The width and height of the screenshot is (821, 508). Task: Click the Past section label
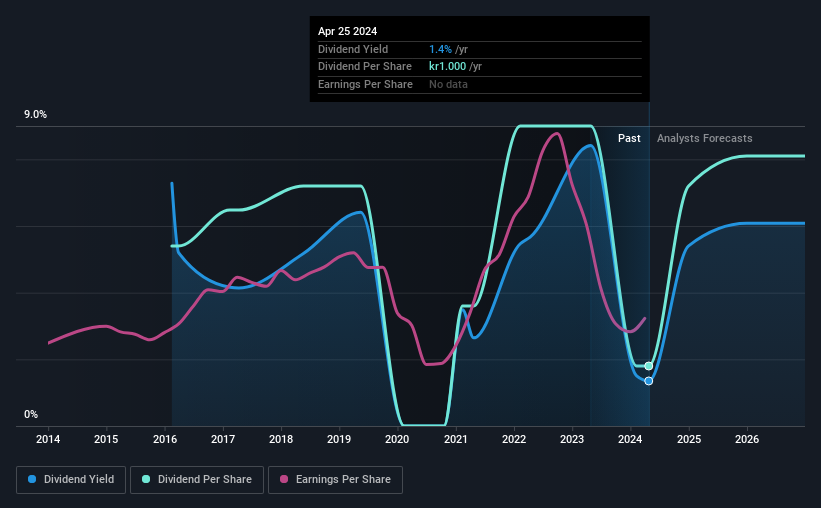629,138
